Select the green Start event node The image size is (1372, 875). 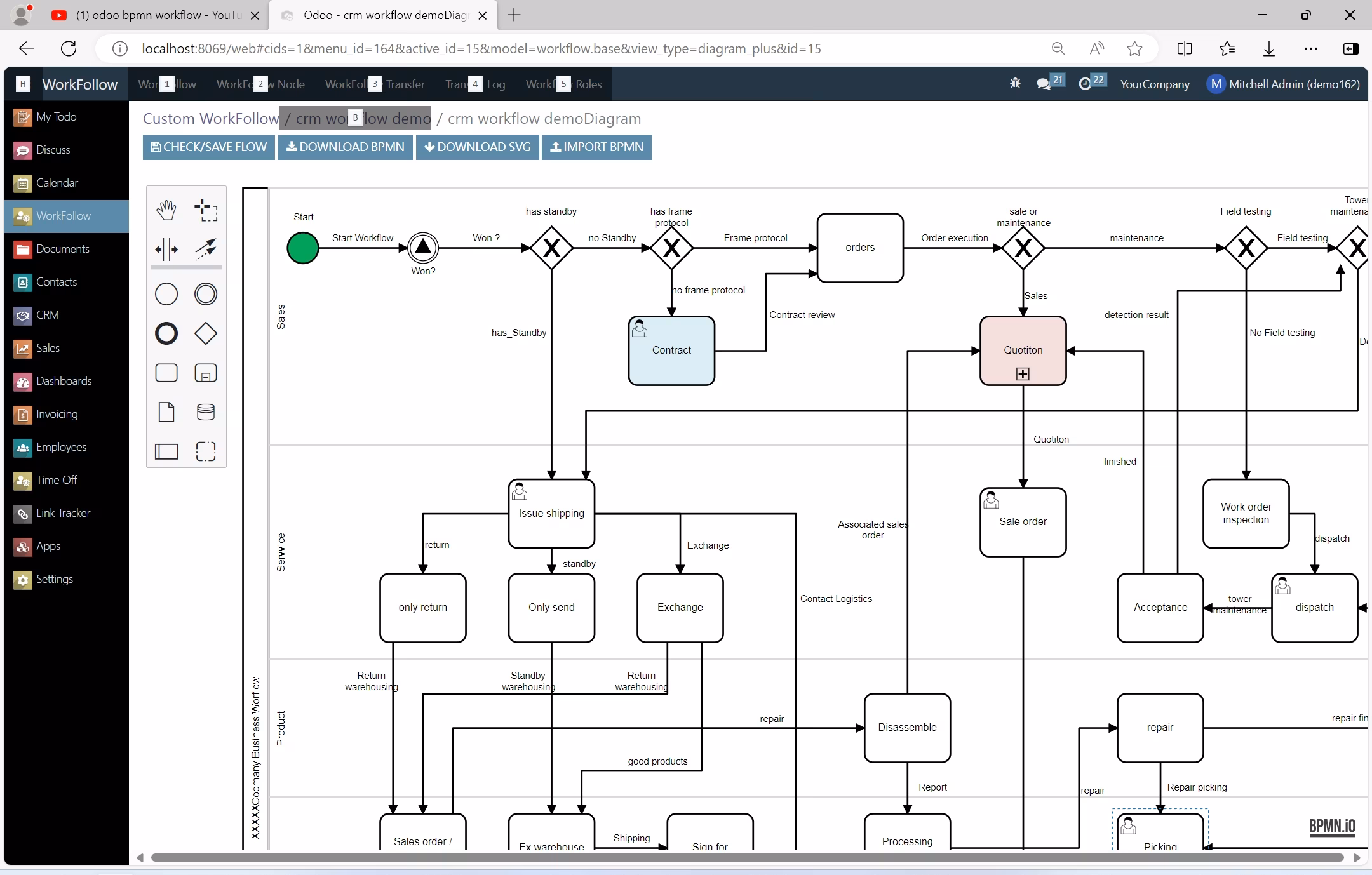click(x=303, y=248)
